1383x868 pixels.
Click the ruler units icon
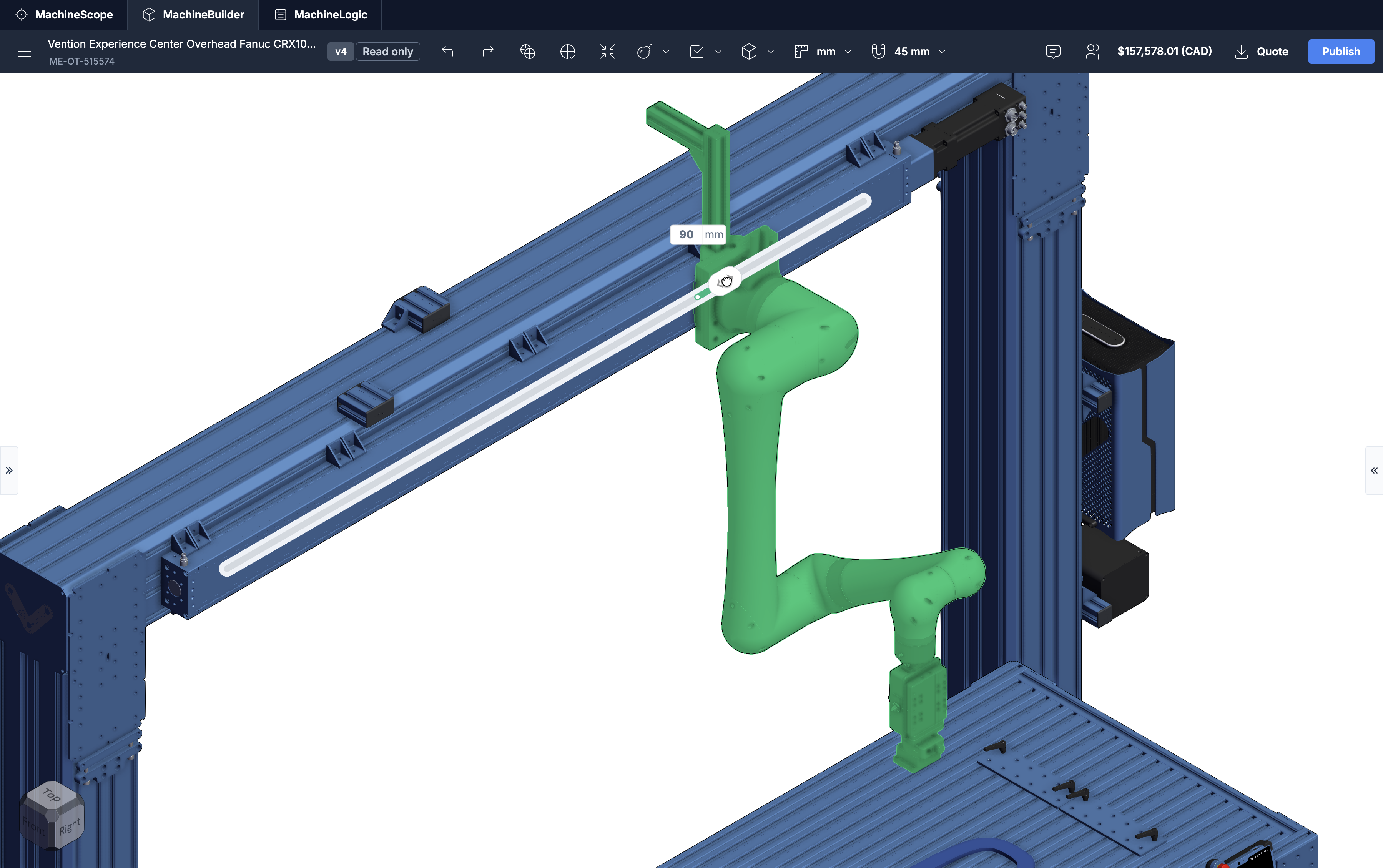click(801, 52)
